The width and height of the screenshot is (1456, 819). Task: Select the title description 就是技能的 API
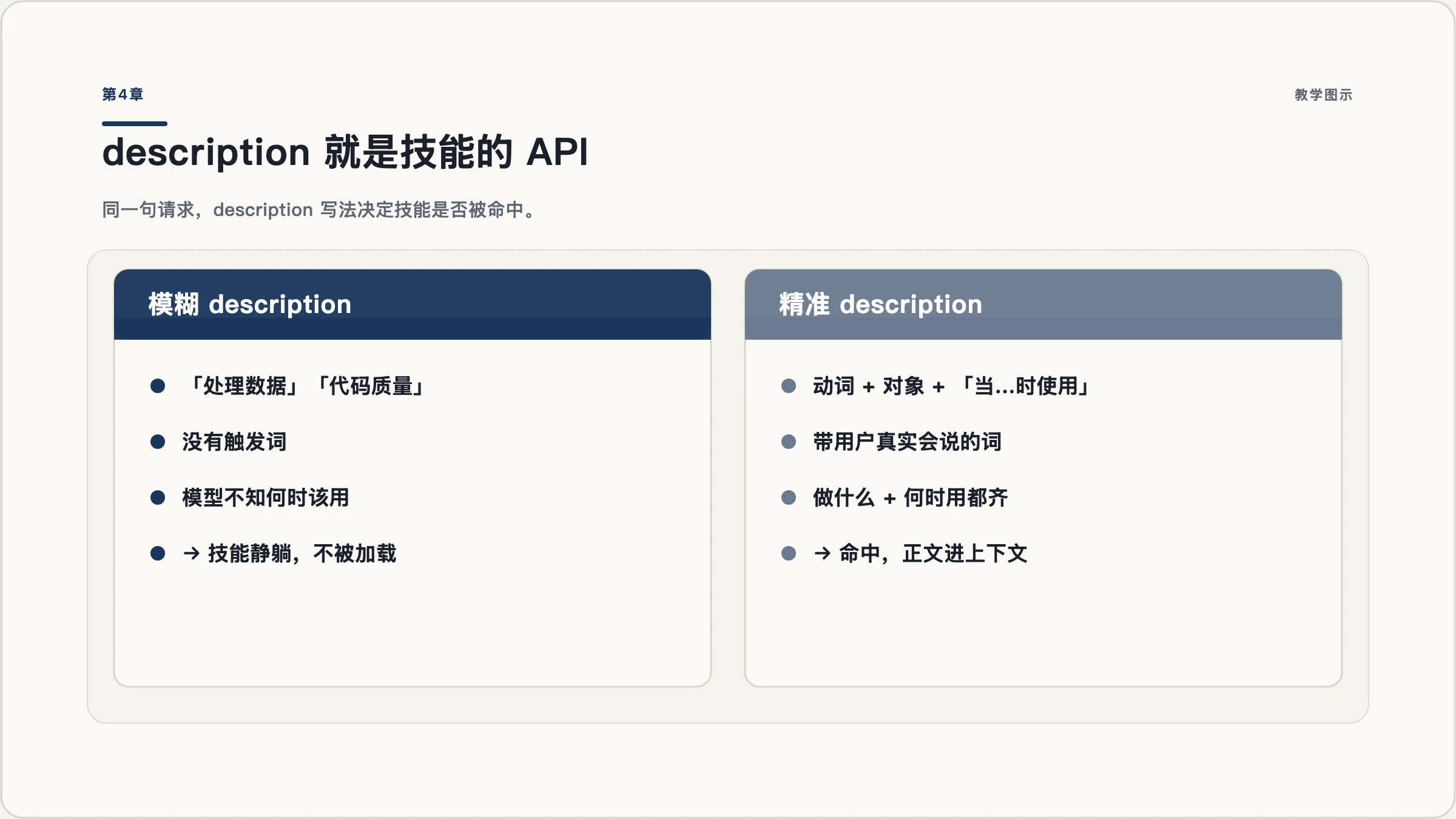[345, 152]
